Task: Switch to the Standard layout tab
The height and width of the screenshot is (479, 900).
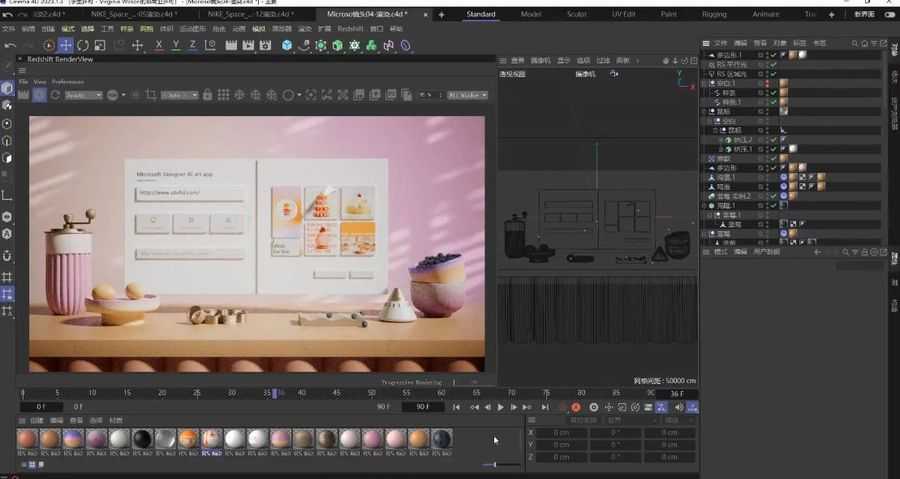Action: pyautogui.click(x=481, y=14)
